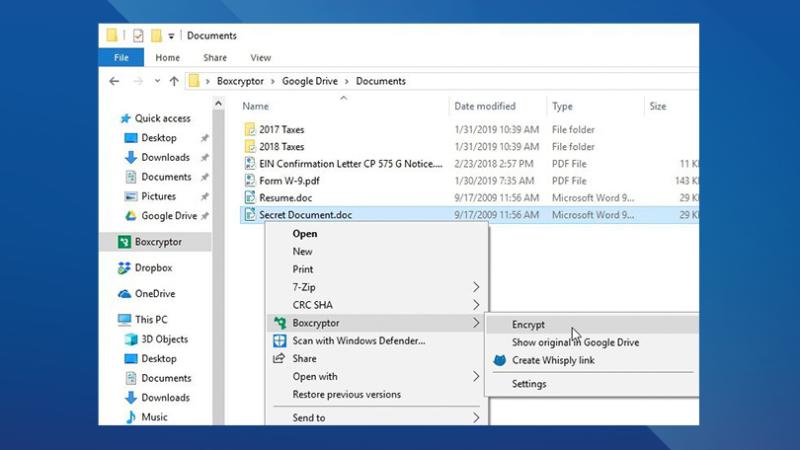Click Documents in the address breadcrumb

coord(381,81)
